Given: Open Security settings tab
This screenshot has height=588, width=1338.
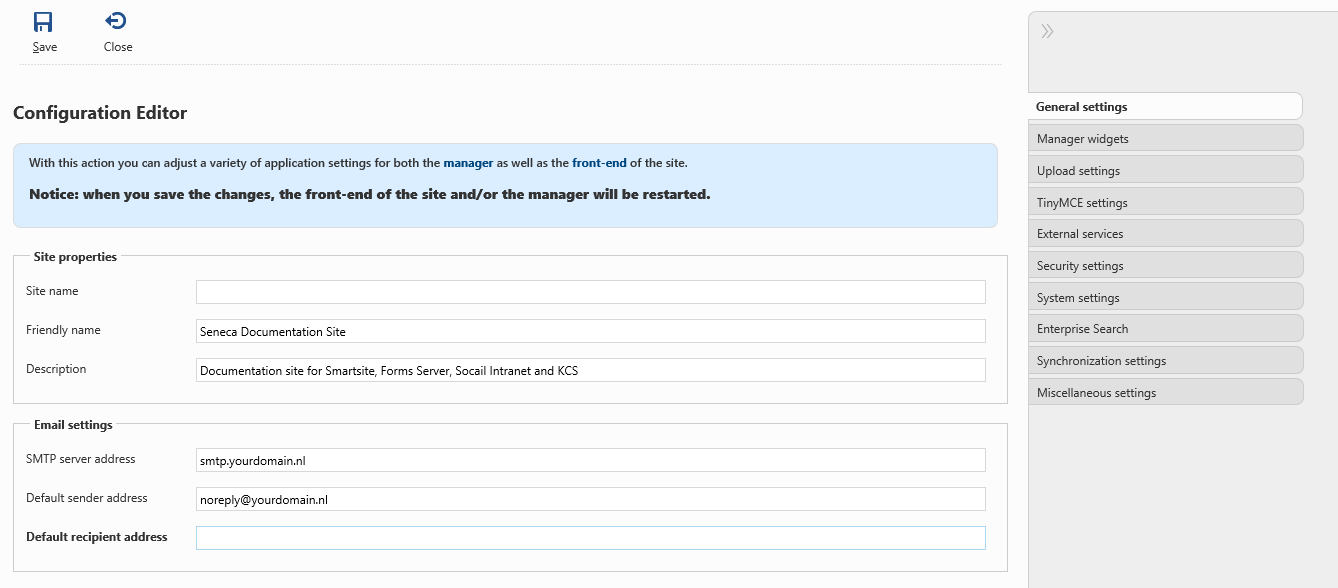Looking at the screenshot, I should (1165, 265).
